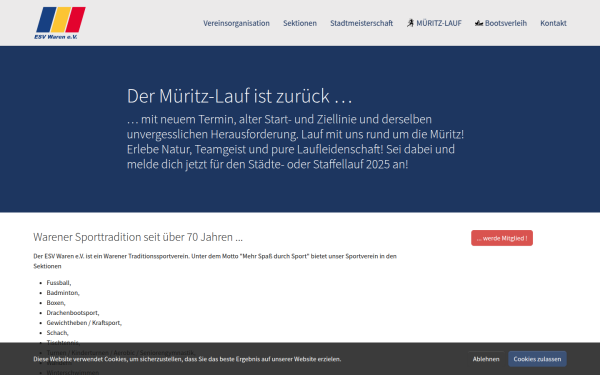Click the 'Der Müritz-Lauf ist zurück …' headline
The image size is (600, 375).
pyautogui.click(x=240, y=96)
